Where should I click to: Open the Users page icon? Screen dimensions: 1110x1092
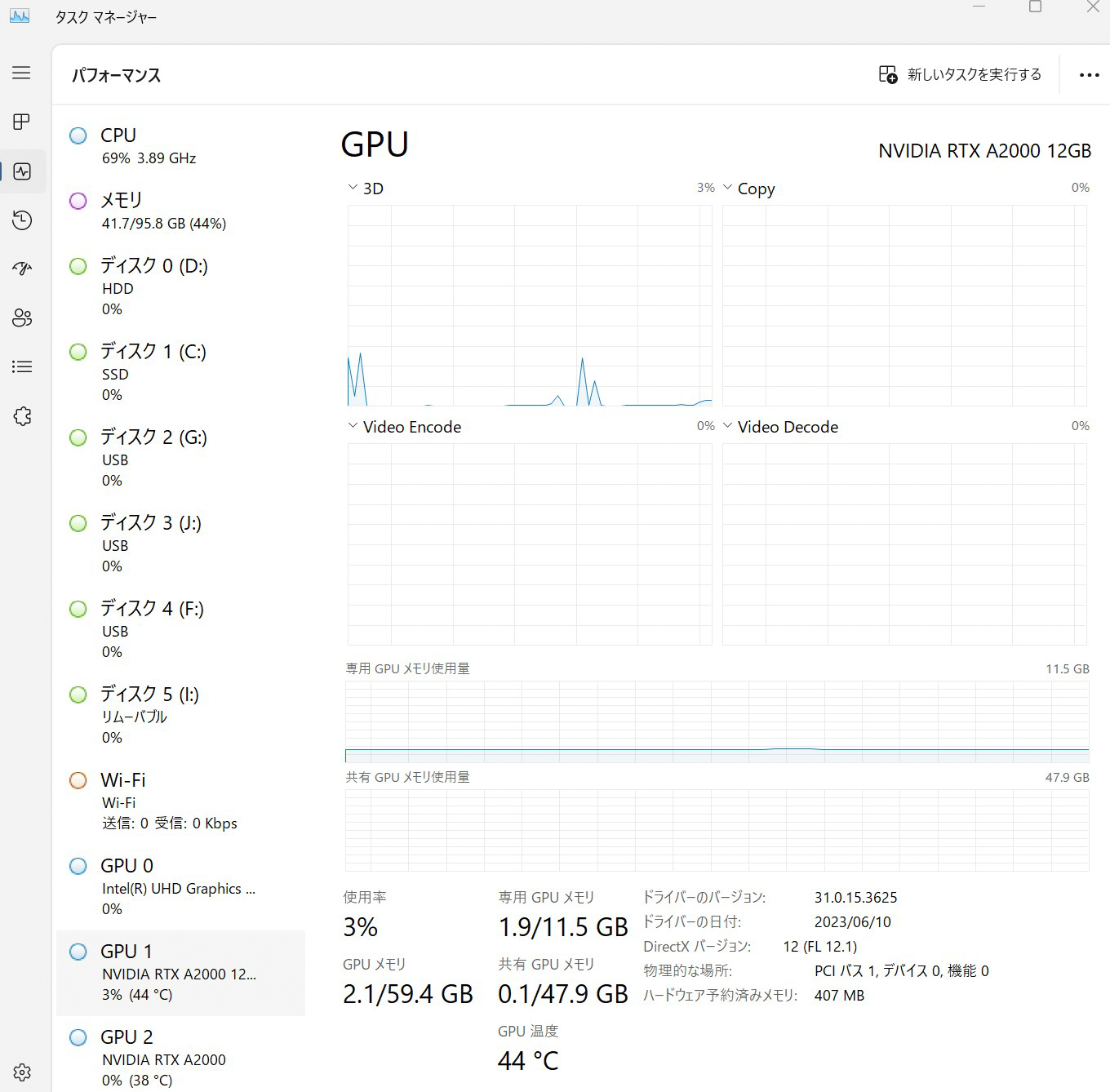(x=22, y=317)
